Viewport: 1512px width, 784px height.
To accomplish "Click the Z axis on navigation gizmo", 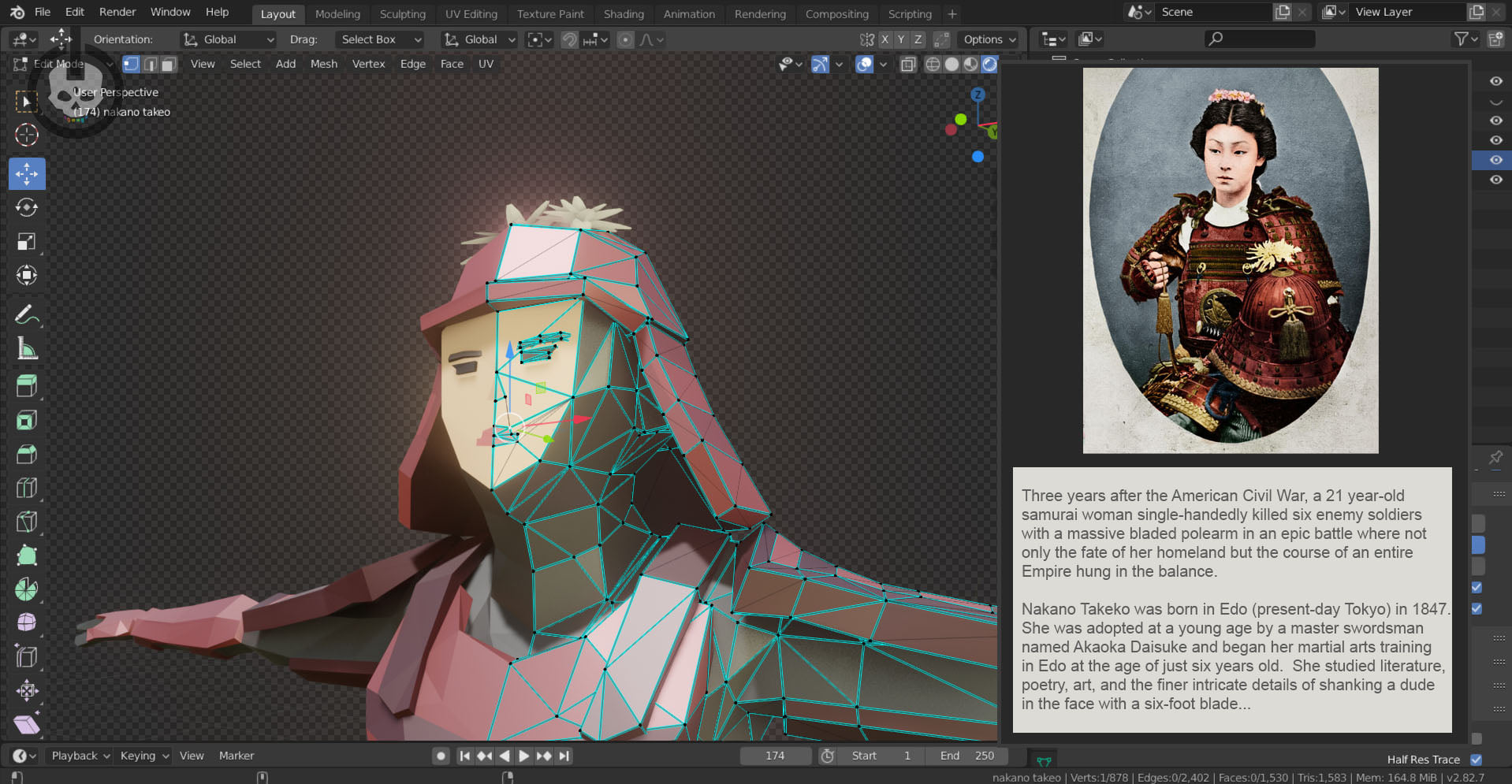I will (978, 95).
